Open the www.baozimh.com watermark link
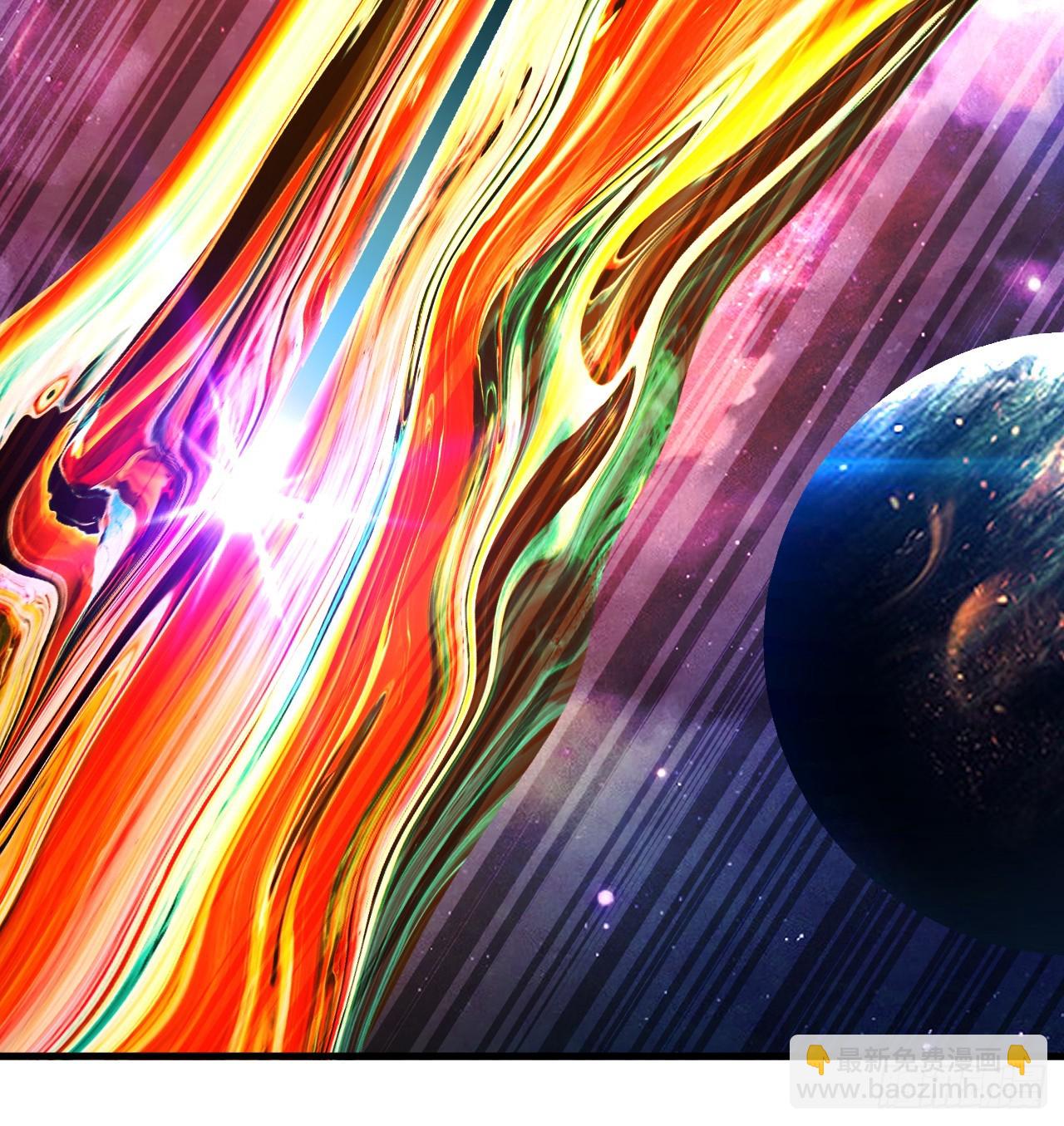 [x=919, y=1089]
